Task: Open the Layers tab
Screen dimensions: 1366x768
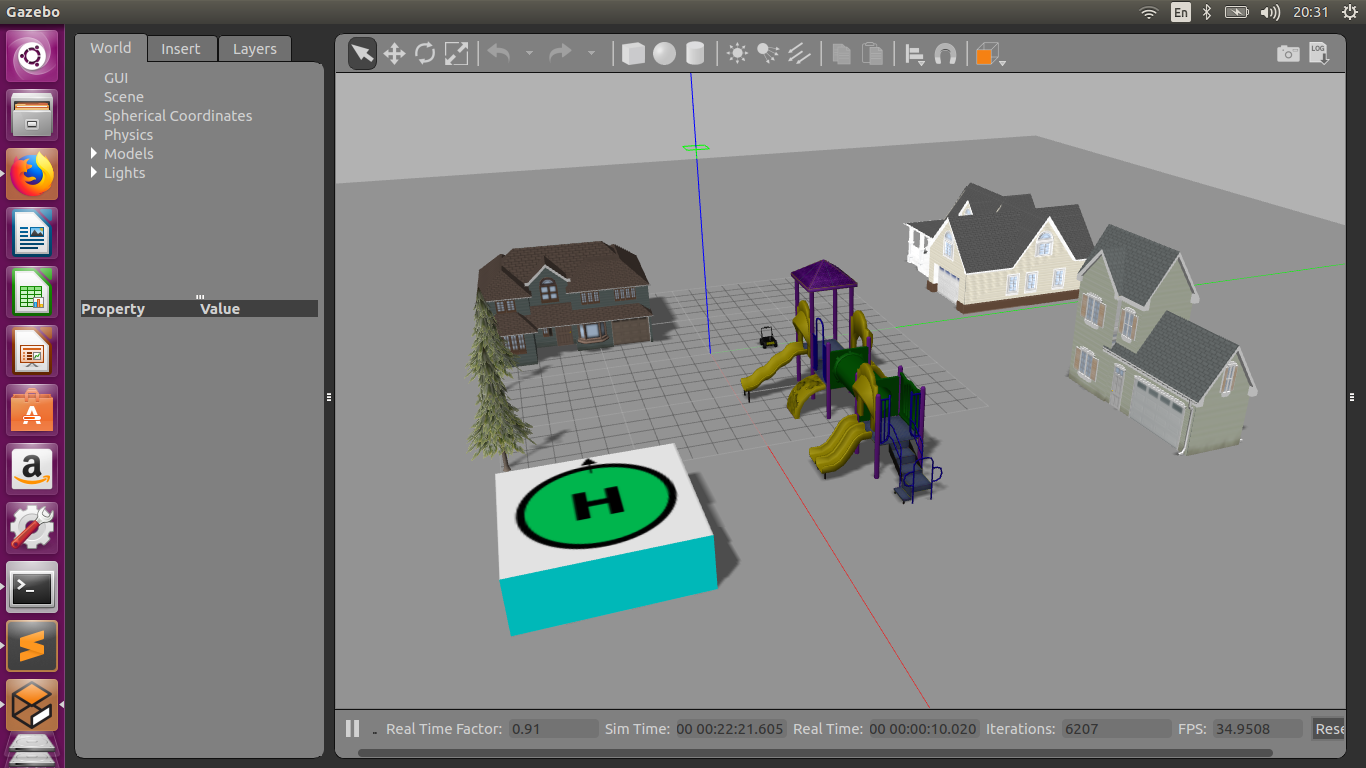Action: point(255,49)
